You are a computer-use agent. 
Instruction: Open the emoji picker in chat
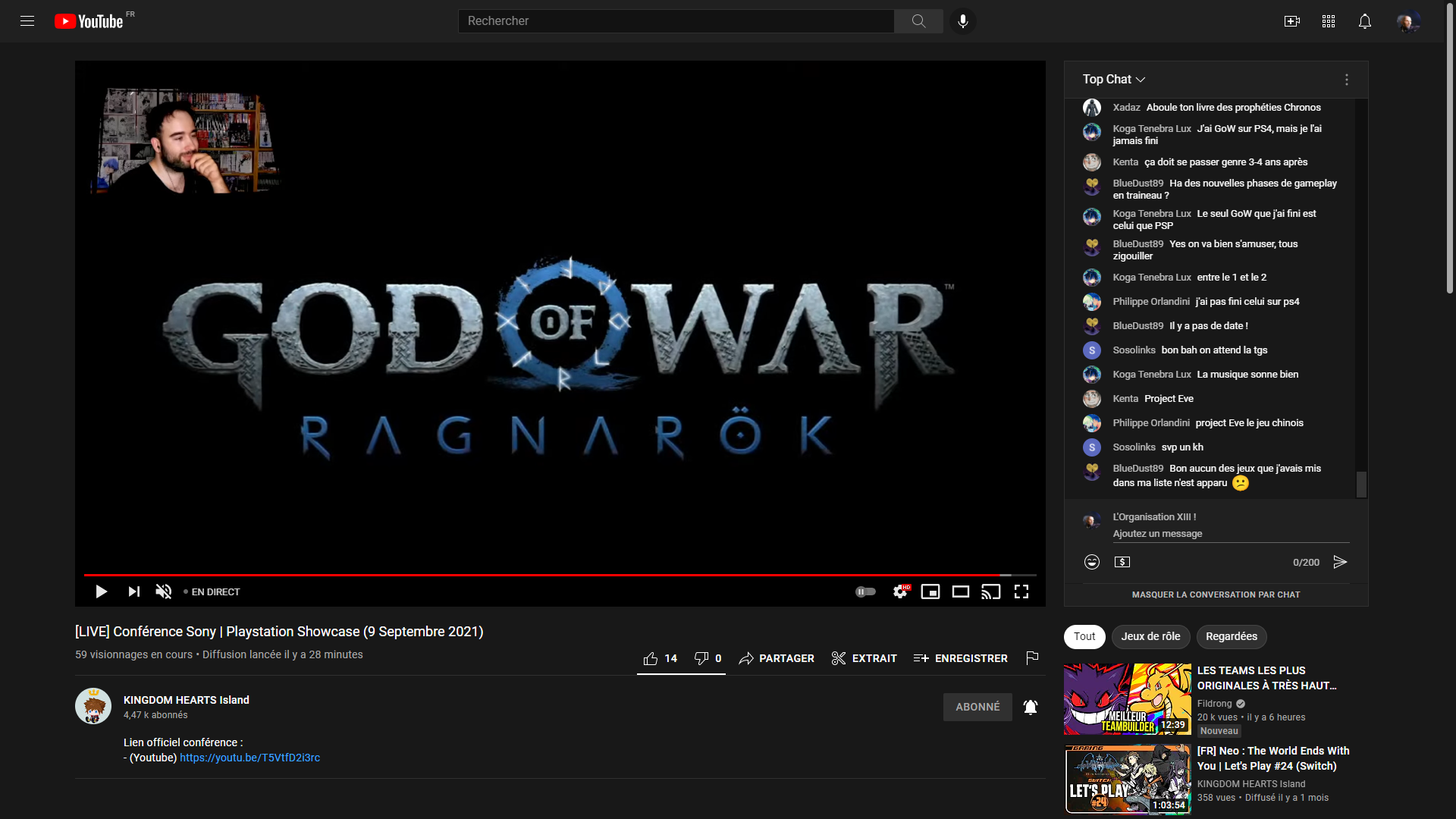1092,562
